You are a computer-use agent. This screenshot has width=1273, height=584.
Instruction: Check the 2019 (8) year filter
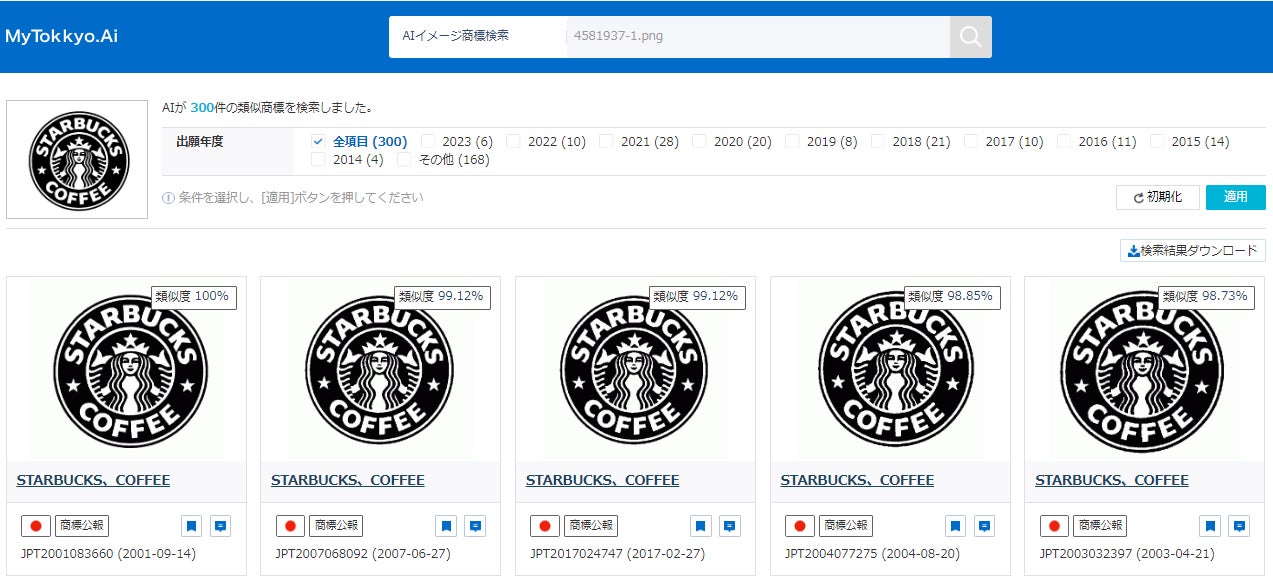pos(792,142)
